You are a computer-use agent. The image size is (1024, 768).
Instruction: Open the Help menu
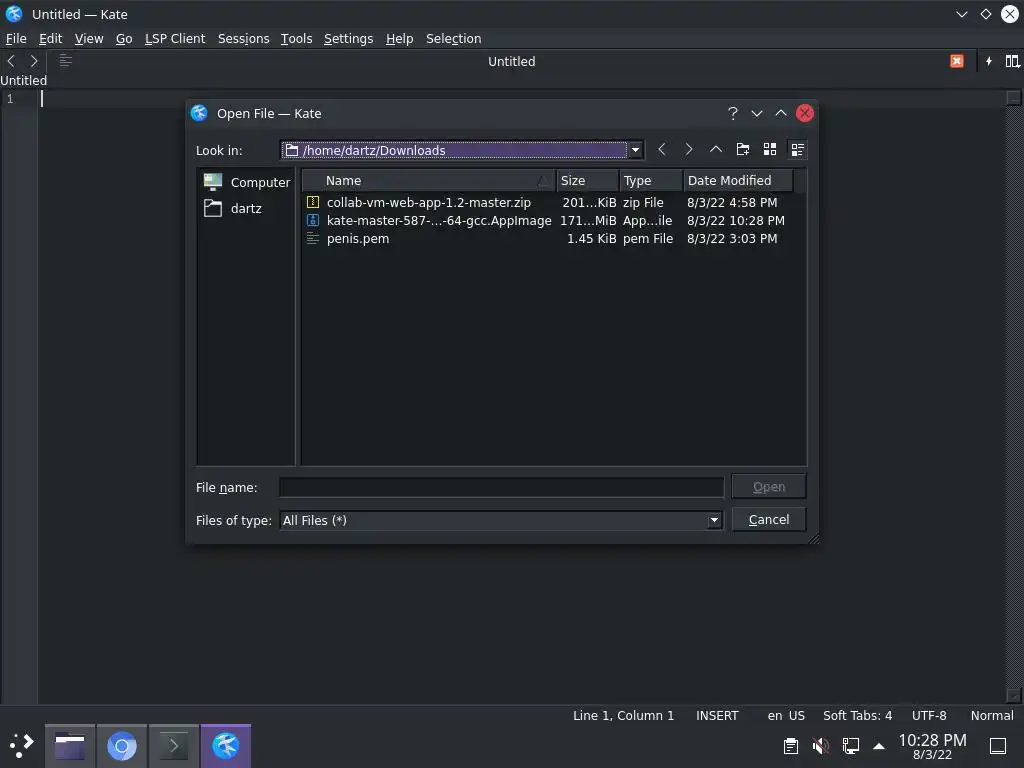(400, 39)
